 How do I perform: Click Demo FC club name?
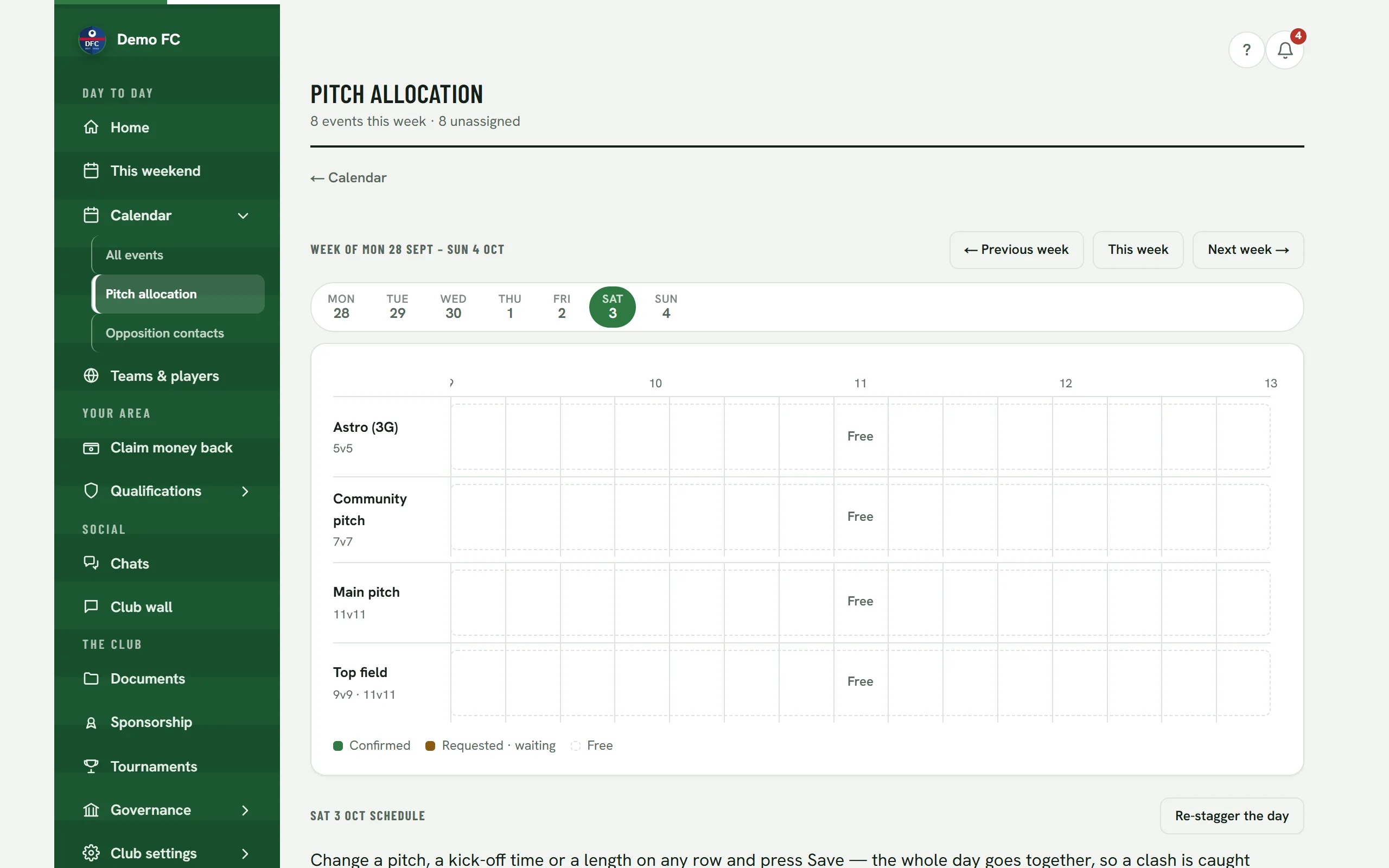[148, 40]
